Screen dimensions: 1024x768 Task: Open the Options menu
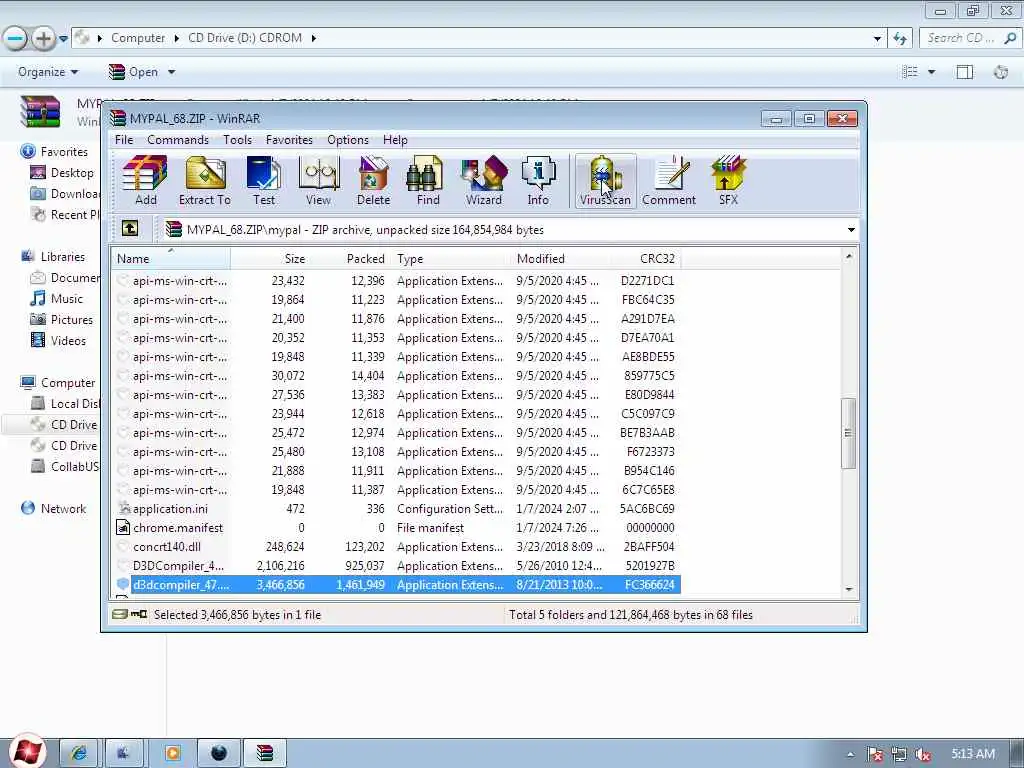pos(348,140)
